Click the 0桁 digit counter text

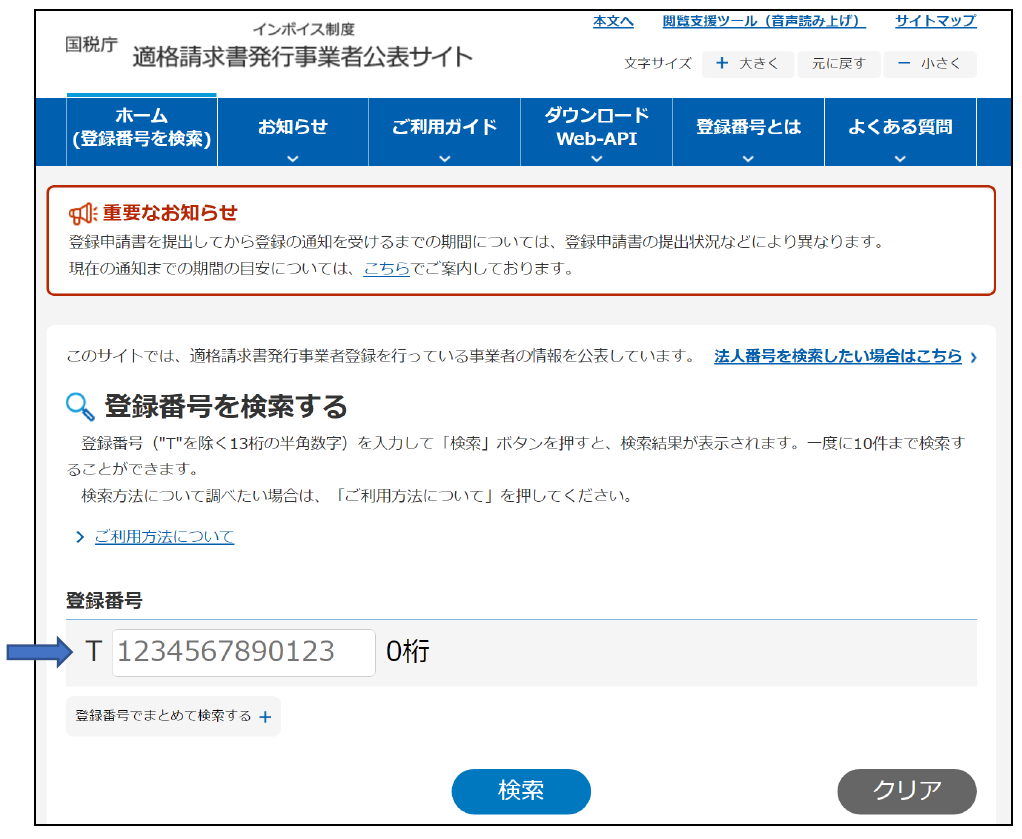point(408,652)
